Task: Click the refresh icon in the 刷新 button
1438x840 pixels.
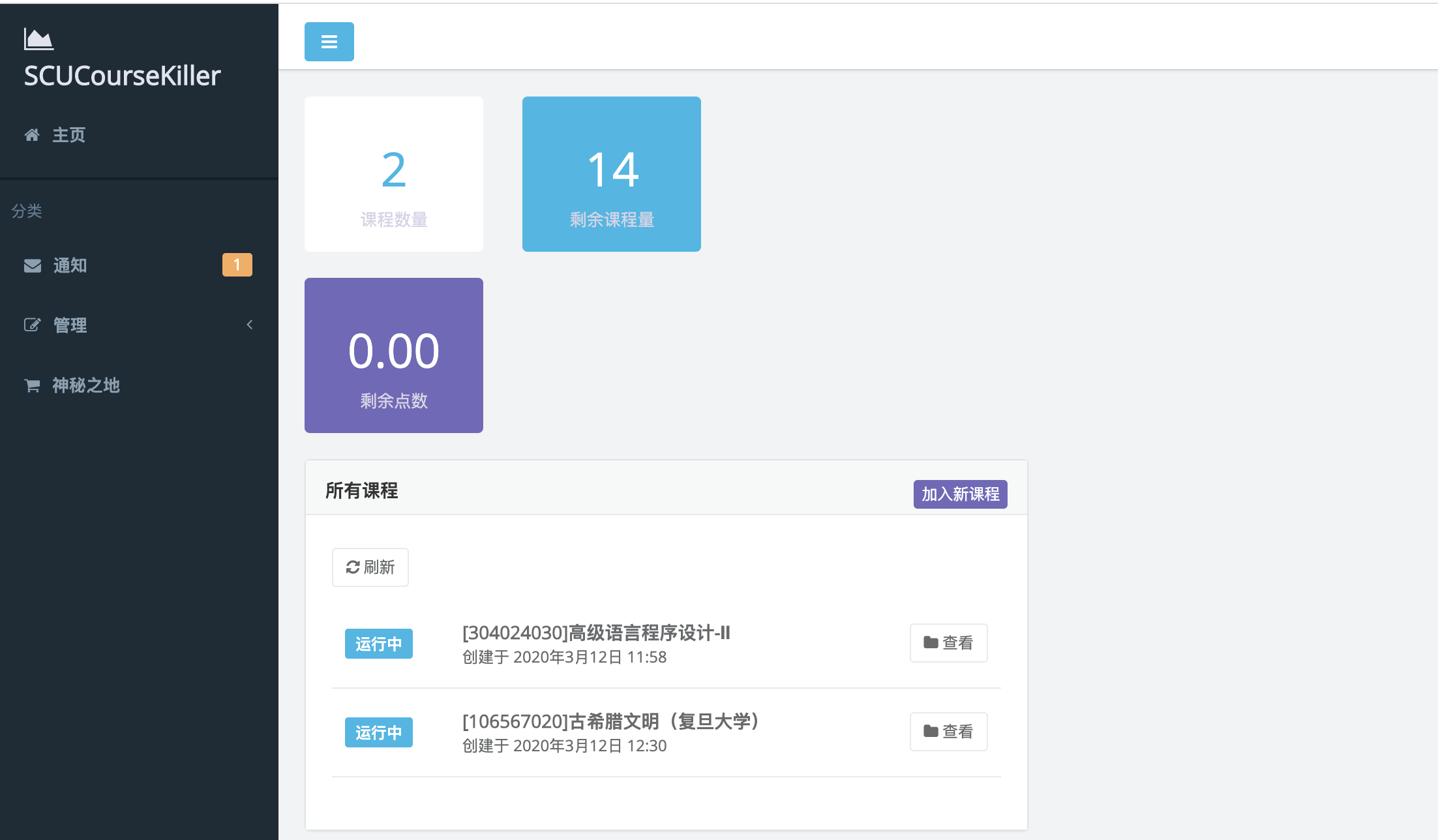Action: 353,567
